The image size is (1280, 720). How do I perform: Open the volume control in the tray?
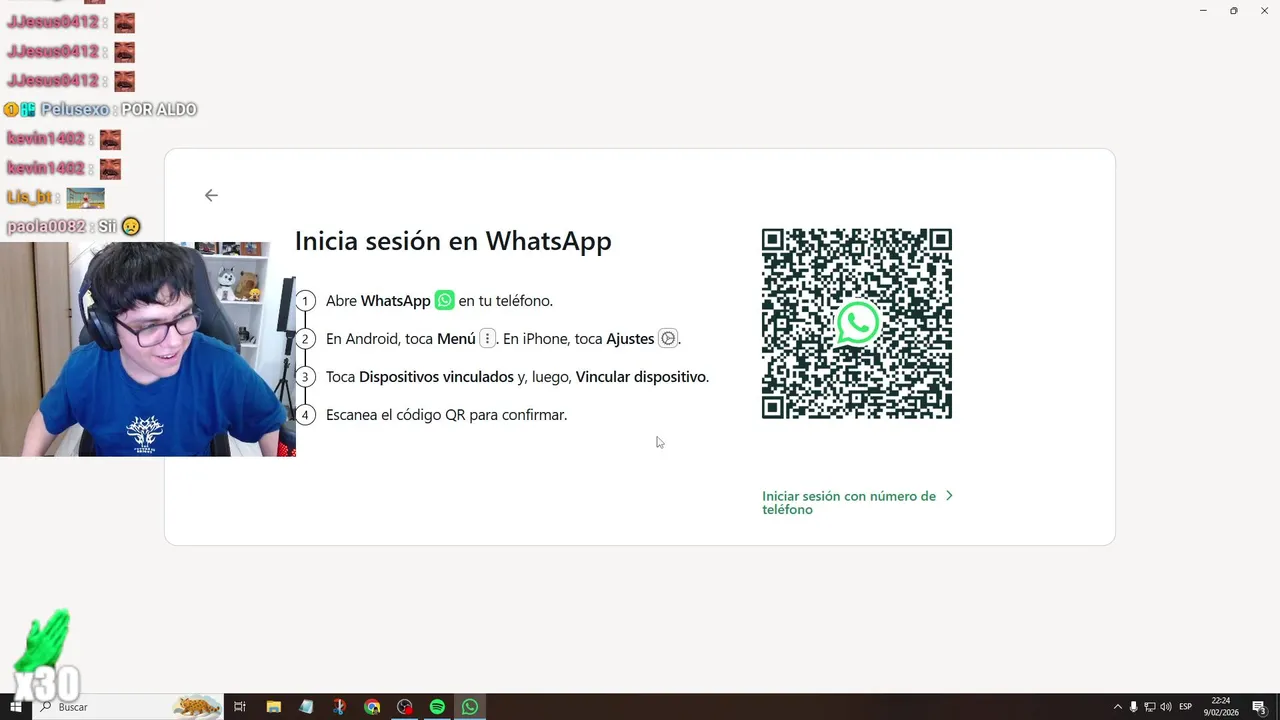coord(1166,707)
